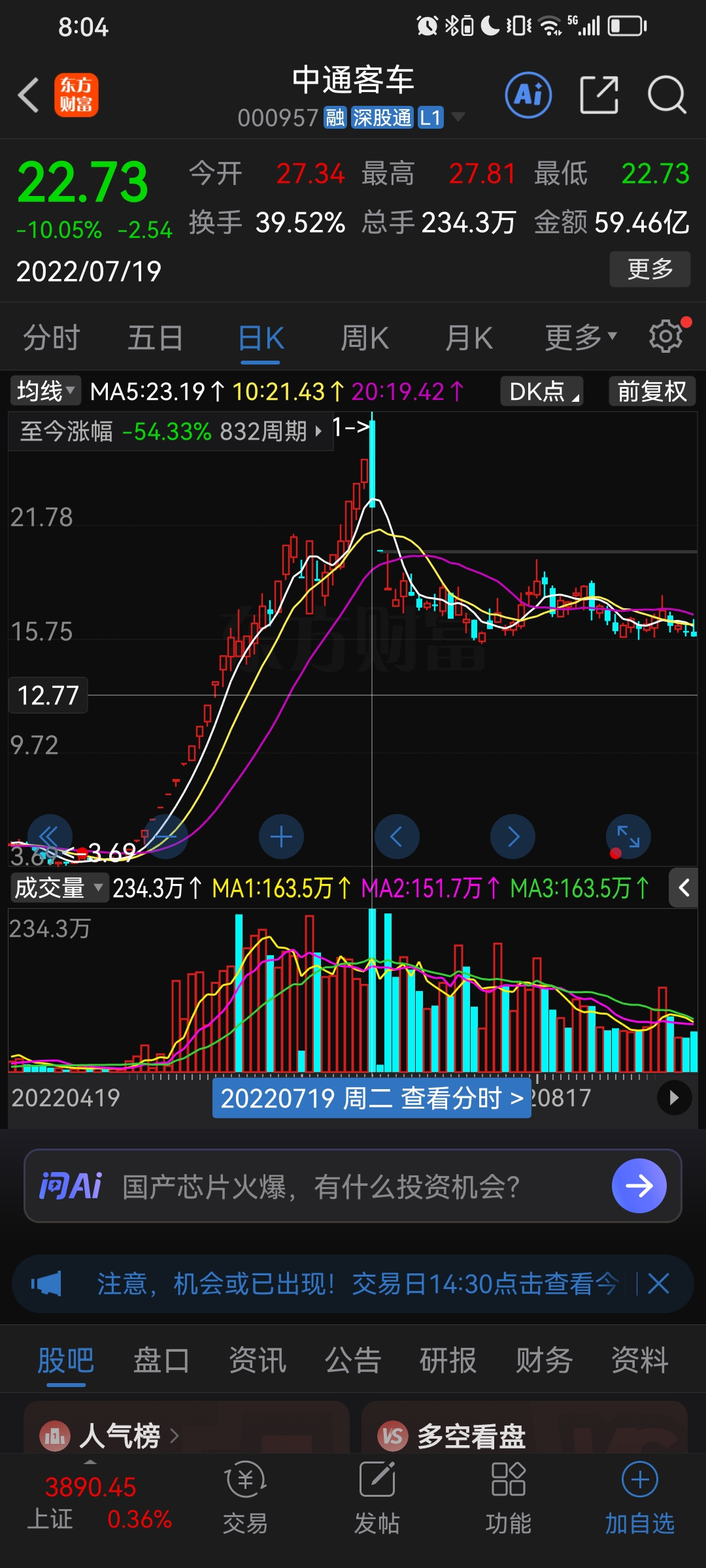Switch to 月K chart tab

(469, 338)
